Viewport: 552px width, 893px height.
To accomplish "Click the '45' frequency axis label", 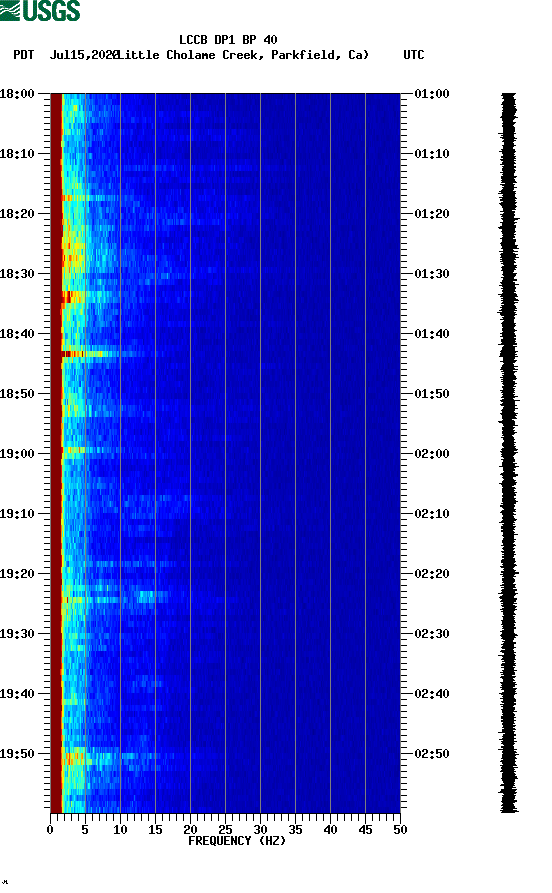I will (x=365, y=830).
